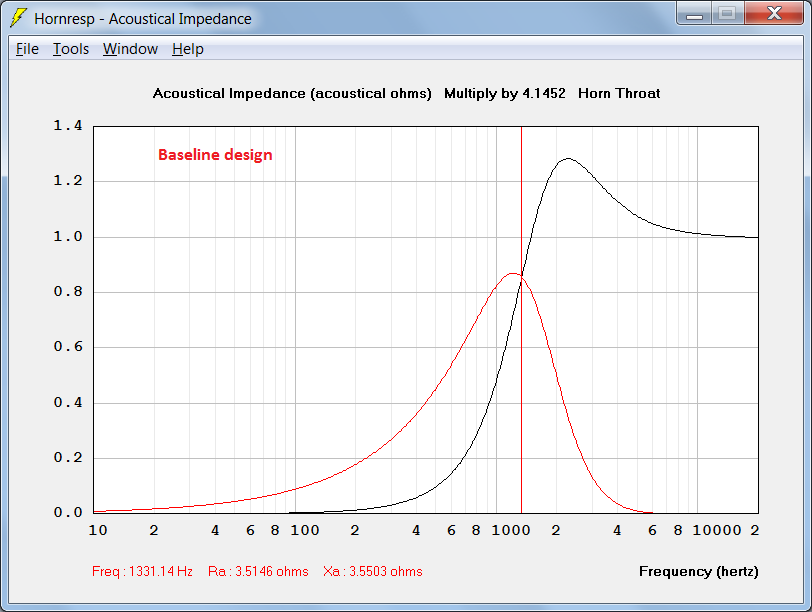Open the Window menu
This screenshot has width=812, height=612.
pos(130,49)
